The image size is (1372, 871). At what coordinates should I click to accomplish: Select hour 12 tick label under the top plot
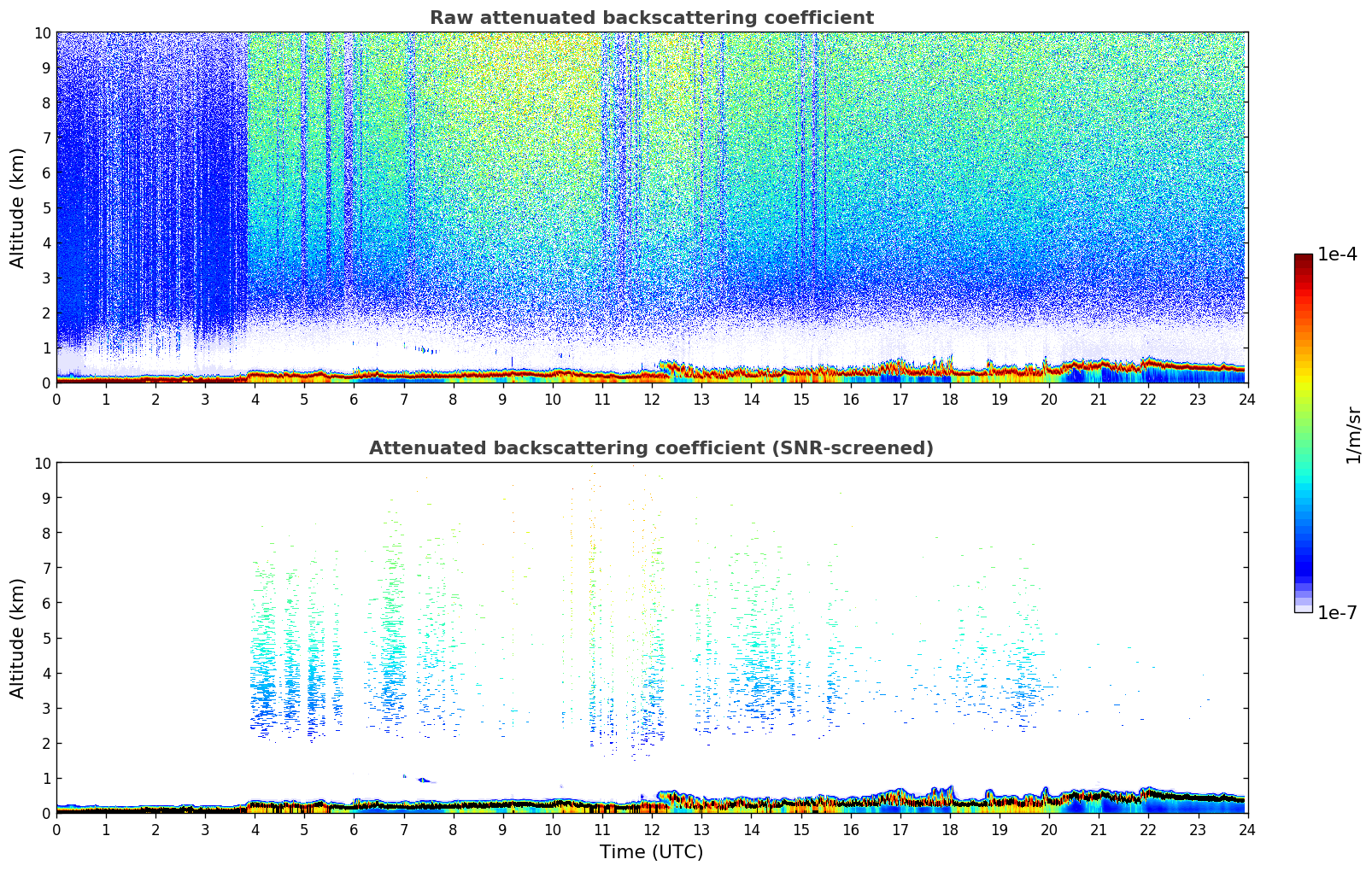652,399
